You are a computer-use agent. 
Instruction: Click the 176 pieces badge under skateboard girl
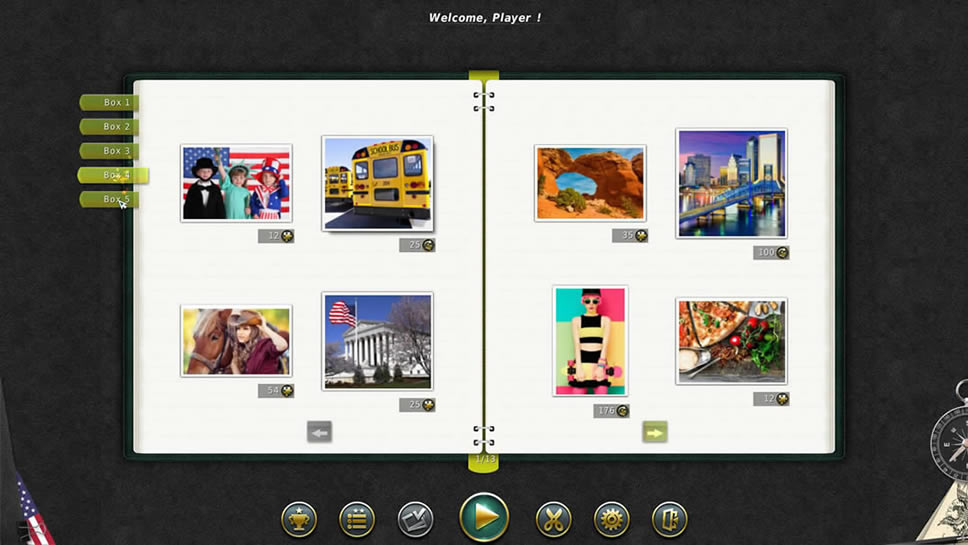(612, 410)
